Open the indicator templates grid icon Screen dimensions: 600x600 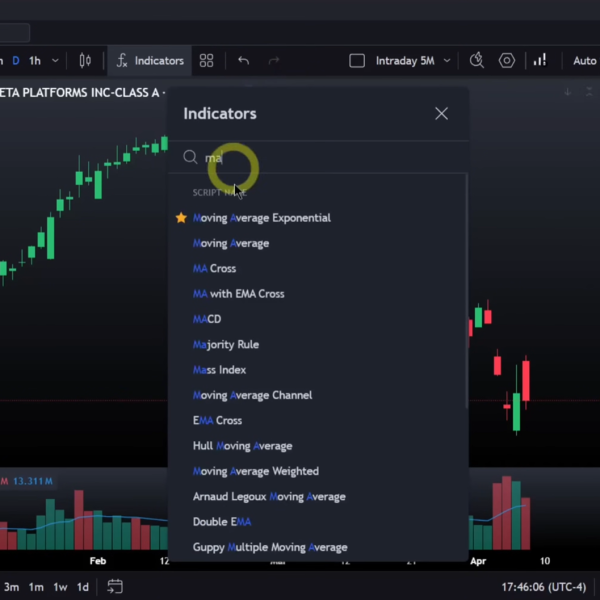click(x=207, y=61)
